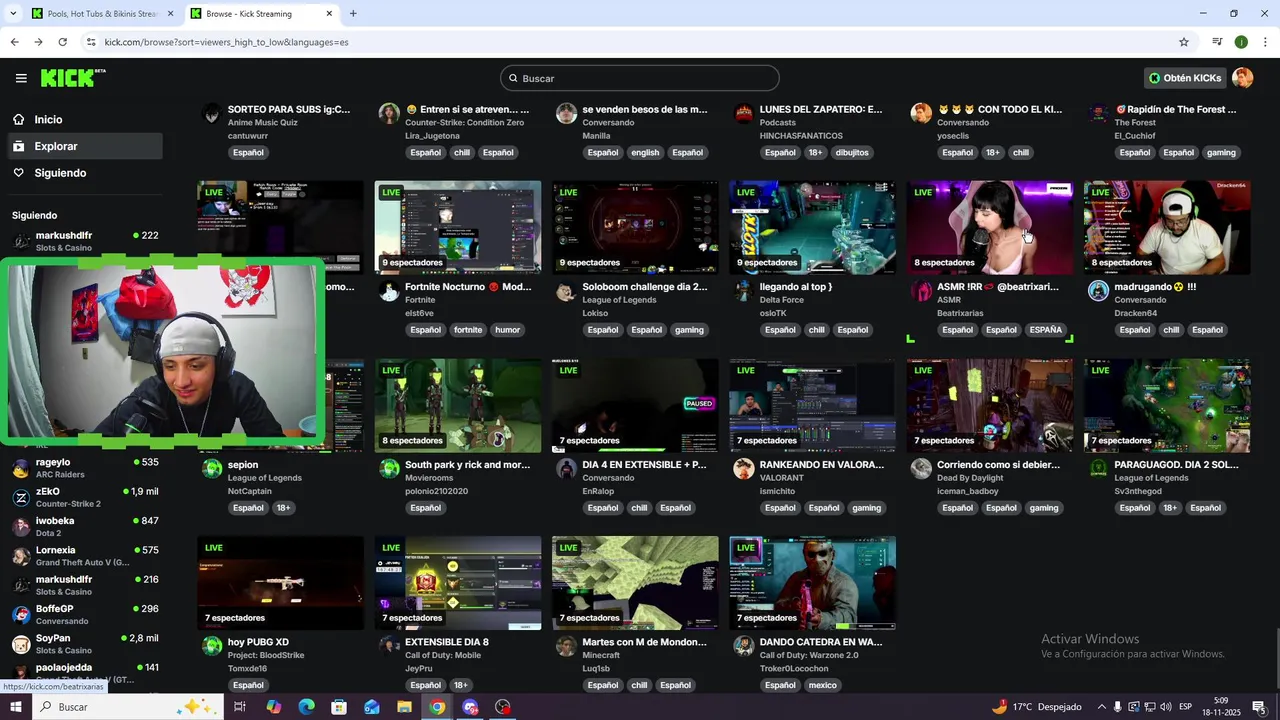Open Windows Task View
The width and height of the screenshot is (1280, 720).
point(240,707)
